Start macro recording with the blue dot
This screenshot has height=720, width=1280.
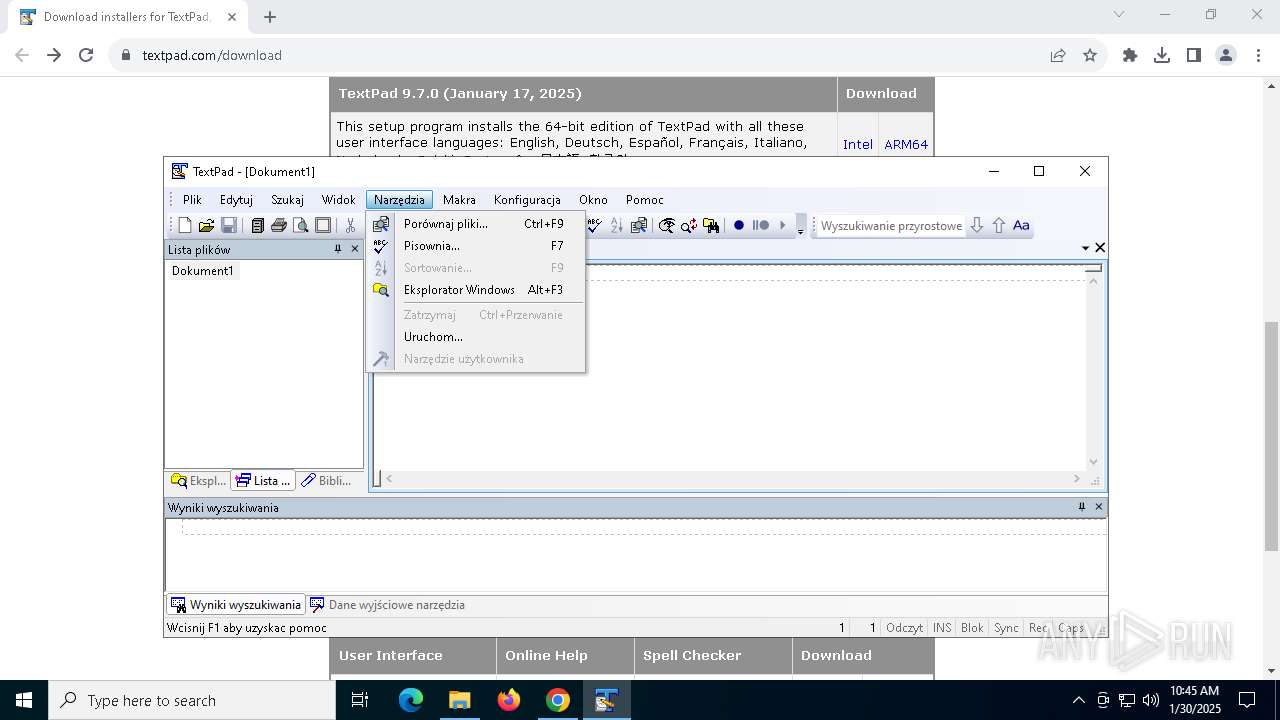click(x=739, y=226)
